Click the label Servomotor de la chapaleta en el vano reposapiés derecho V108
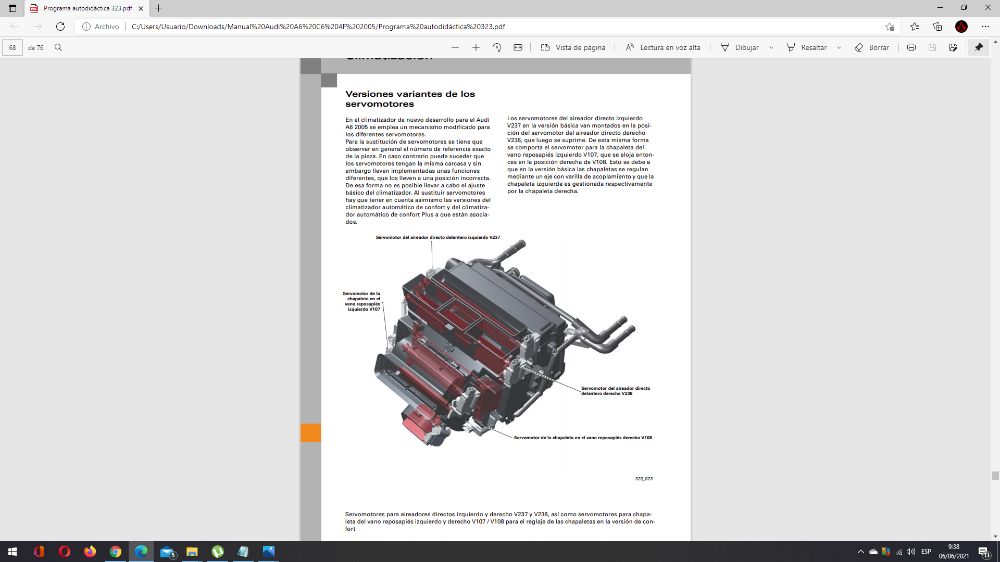 [x=583, y=438]
